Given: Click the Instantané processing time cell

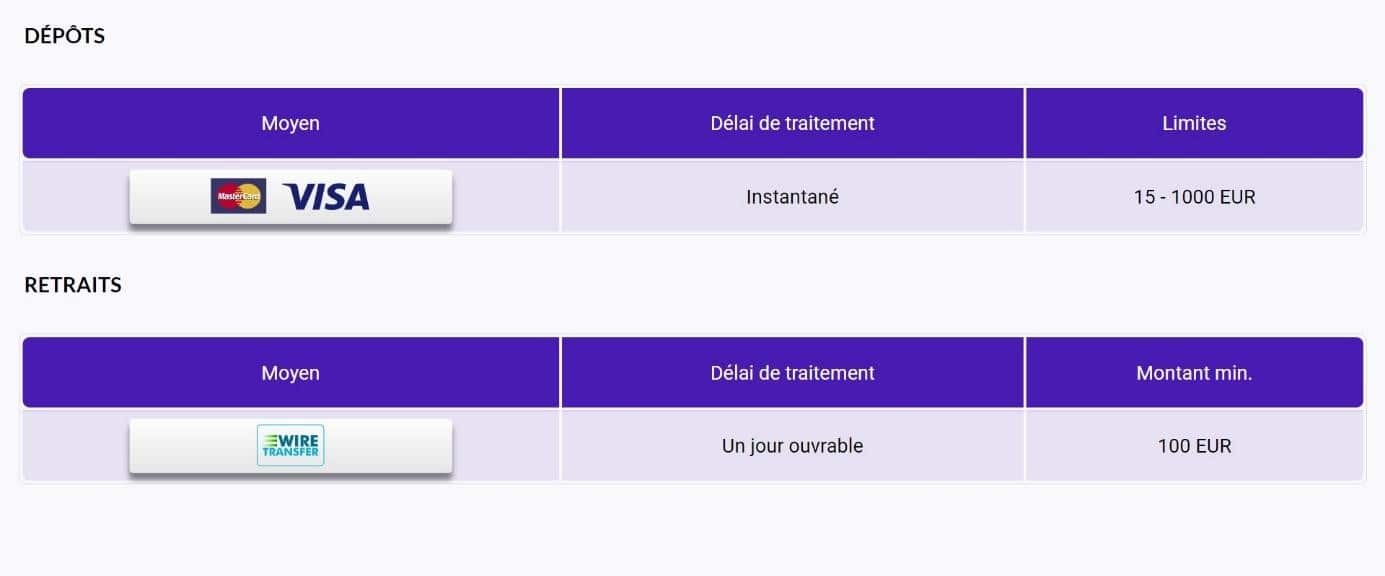Looking at the screenshot, I should (x=793, y=197).
